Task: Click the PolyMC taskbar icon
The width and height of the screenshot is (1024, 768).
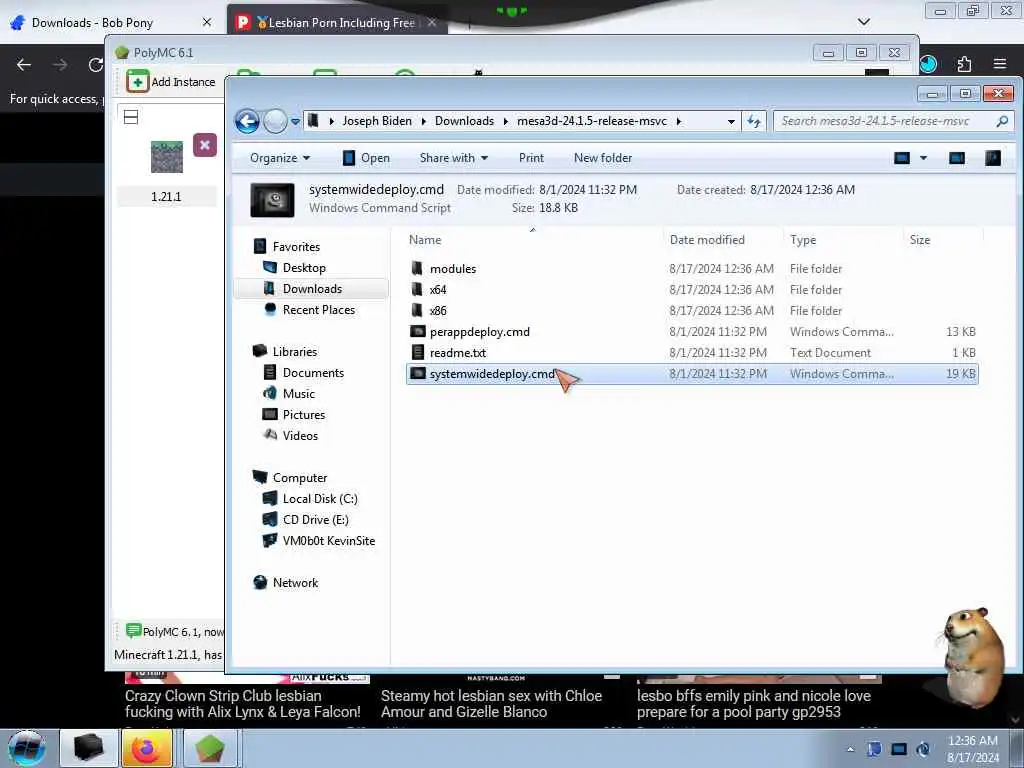Action: 210,748
